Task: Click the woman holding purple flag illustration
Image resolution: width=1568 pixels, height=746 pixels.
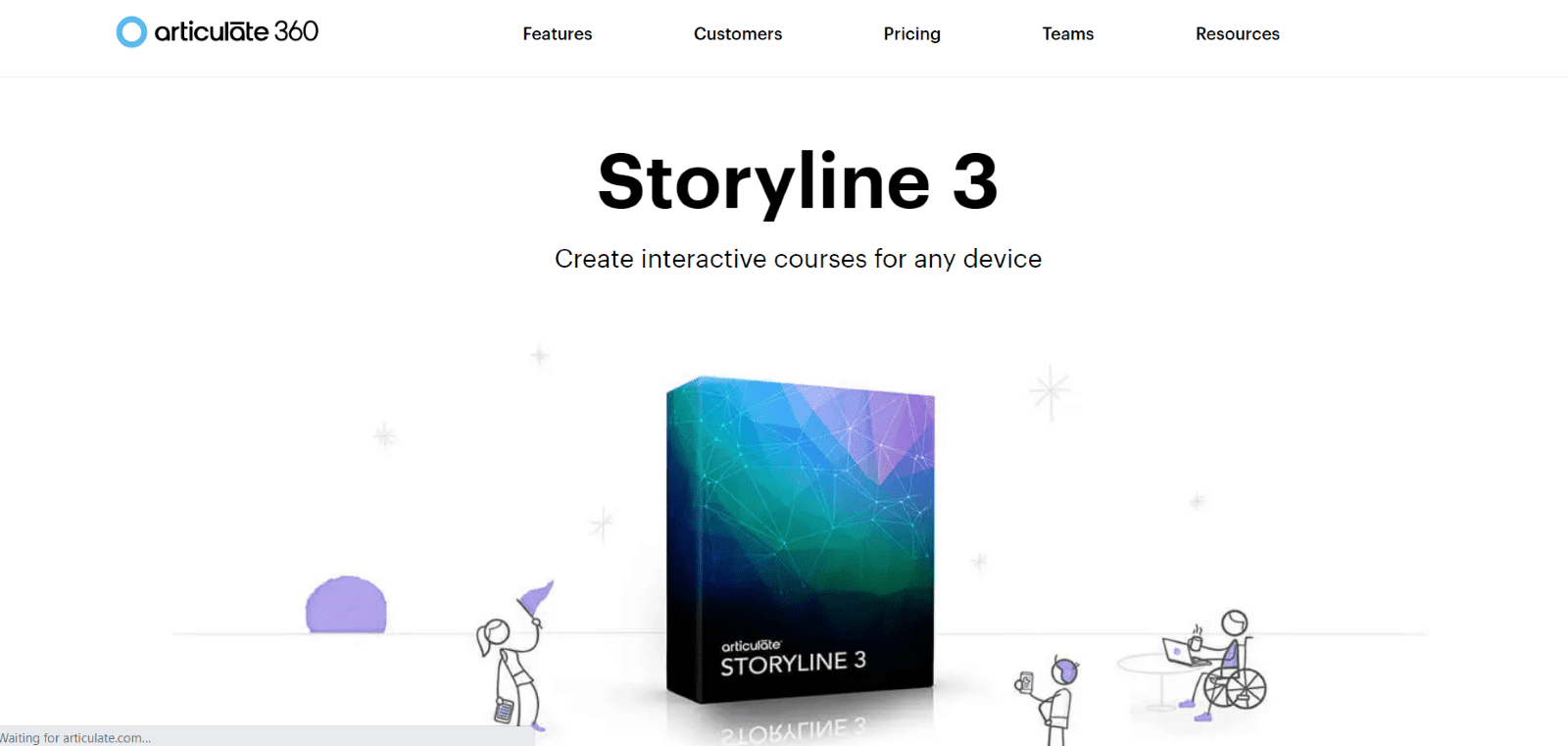Action: tap(514, 655)
